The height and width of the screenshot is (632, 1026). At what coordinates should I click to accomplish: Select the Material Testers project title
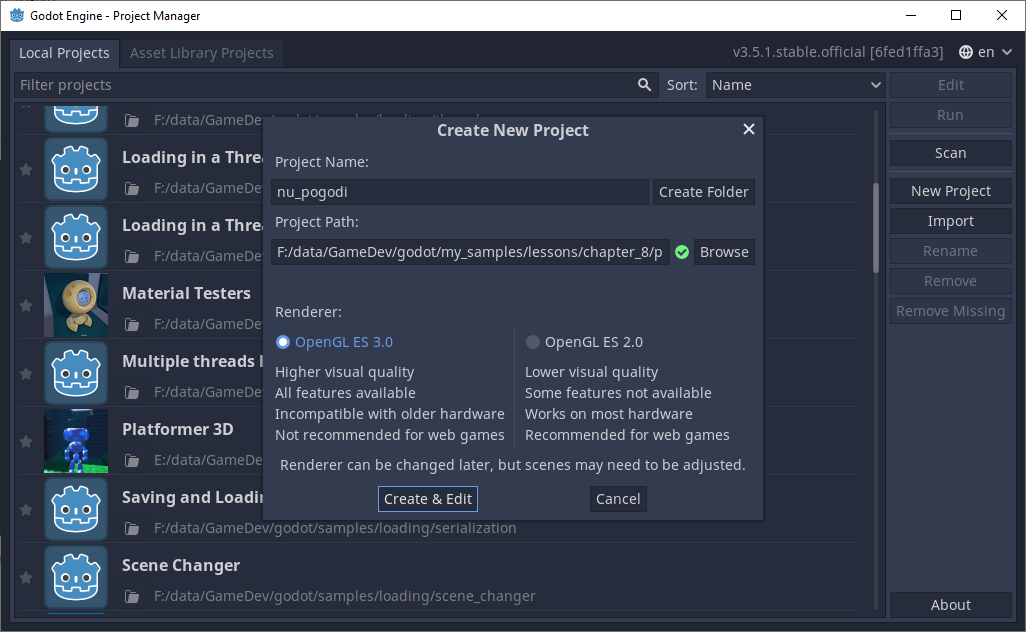[186, 293]
